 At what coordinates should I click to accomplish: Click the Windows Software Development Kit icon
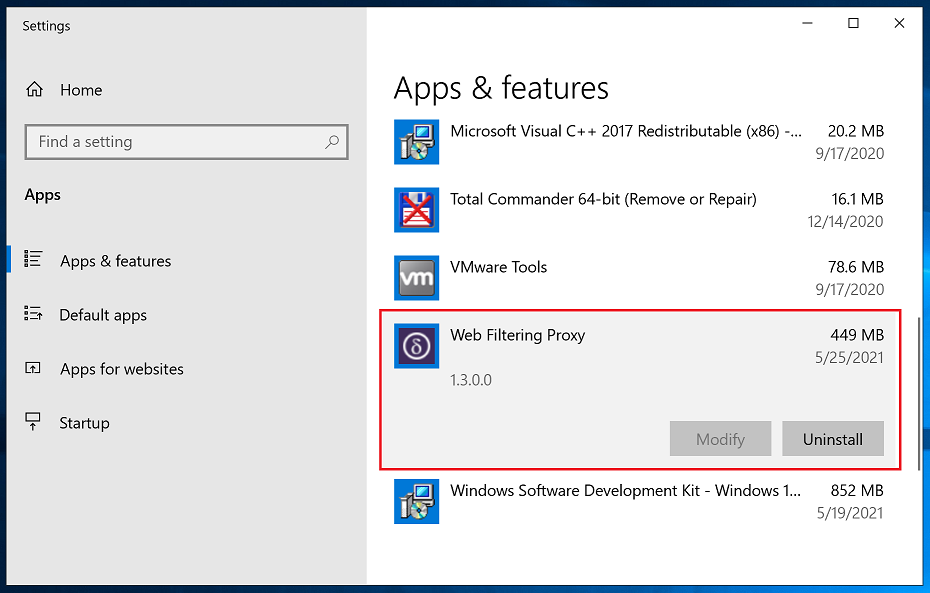[x=416, y=502]
